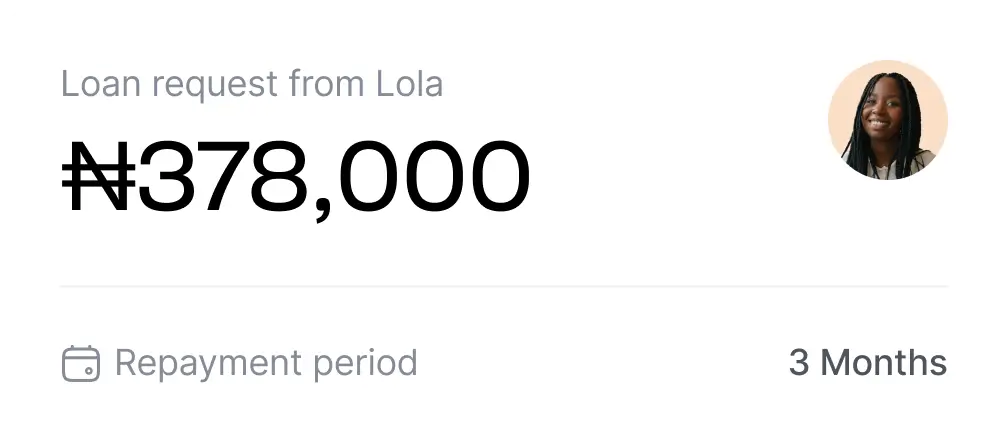Click the 'Loan request from Lola' heading
Viewport: 1008px width, 447px height.
point(252,85)
